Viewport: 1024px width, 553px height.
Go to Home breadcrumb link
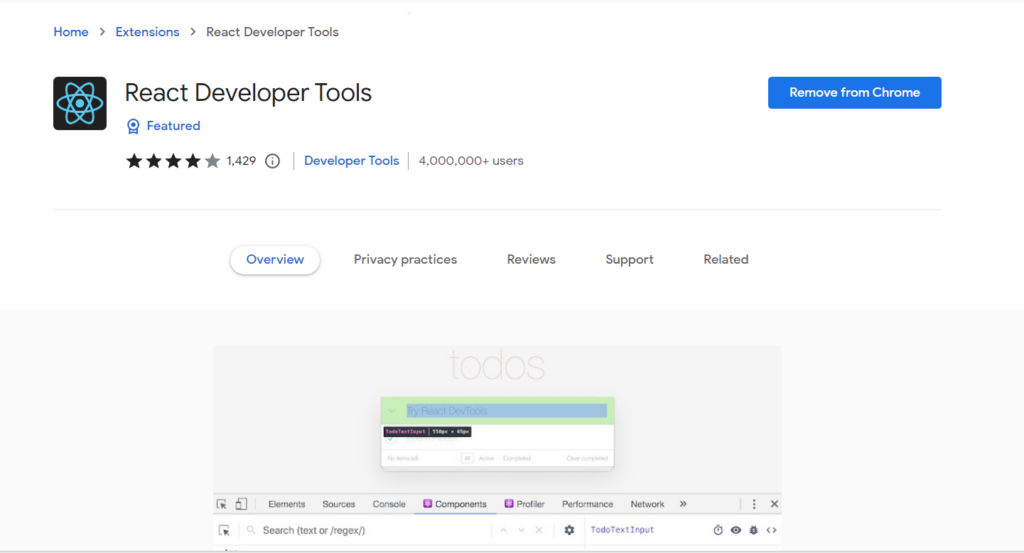coord(71,32)
